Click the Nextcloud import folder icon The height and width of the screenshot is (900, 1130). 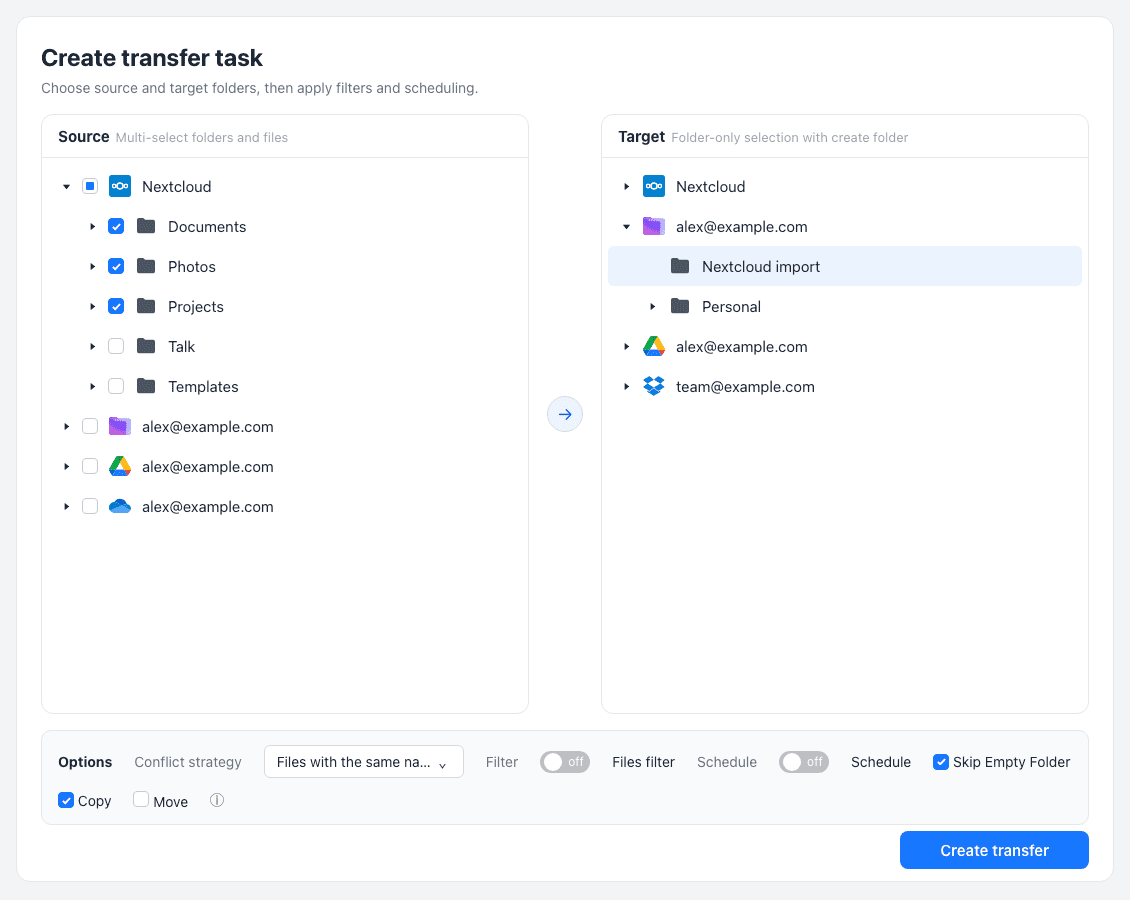click(680, 267)
